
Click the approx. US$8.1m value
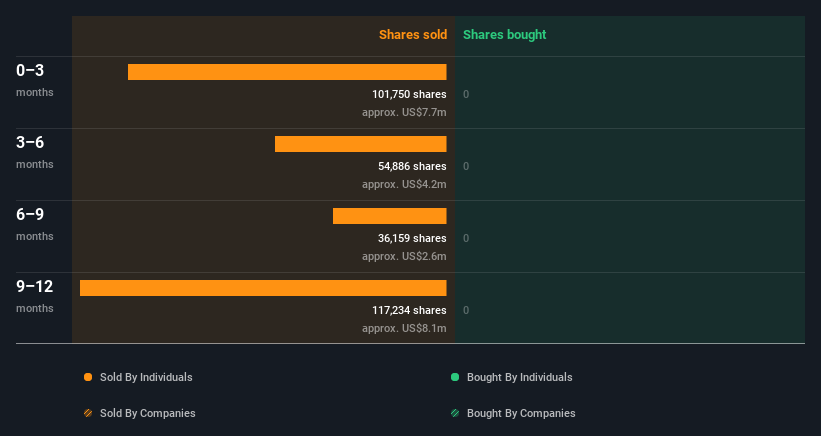(x=404, y=328)
